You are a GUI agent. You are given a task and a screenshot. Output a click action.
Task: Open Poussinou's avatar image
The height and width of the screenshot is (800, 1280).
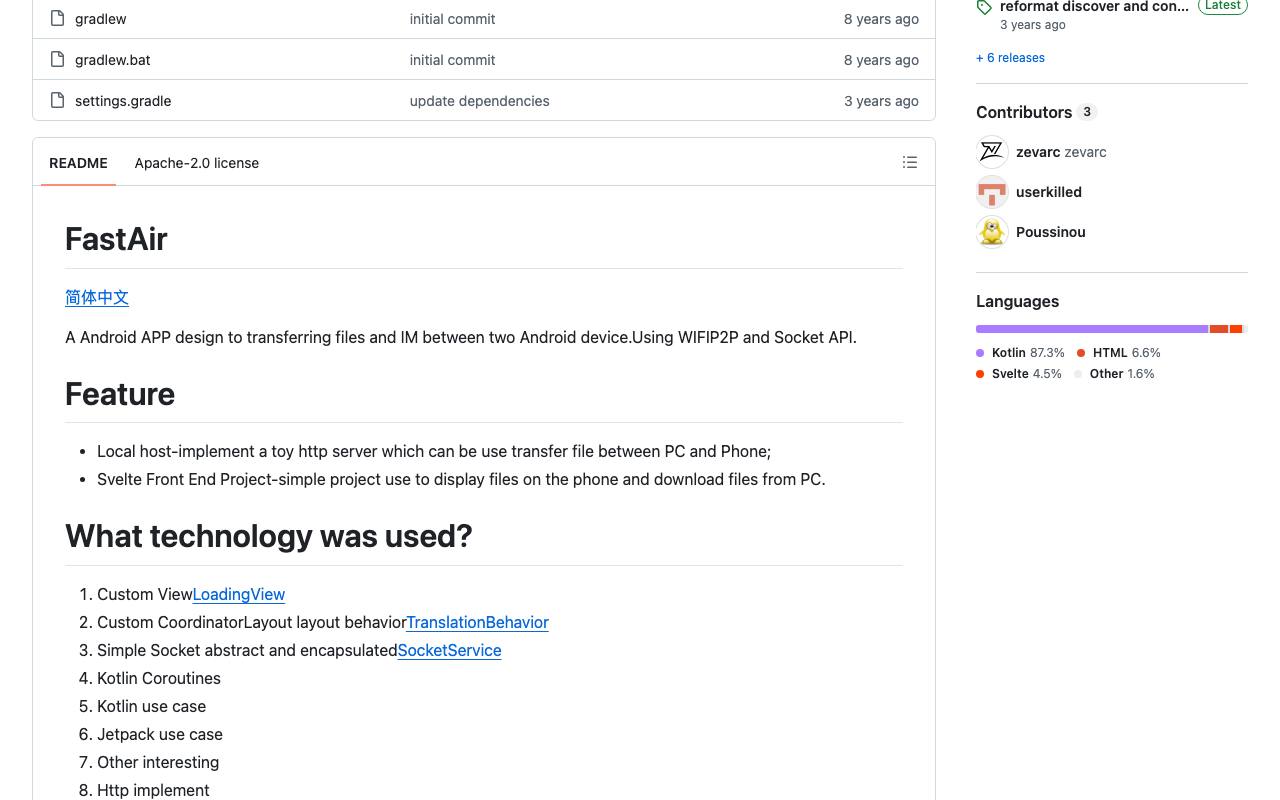click(992, 232)
